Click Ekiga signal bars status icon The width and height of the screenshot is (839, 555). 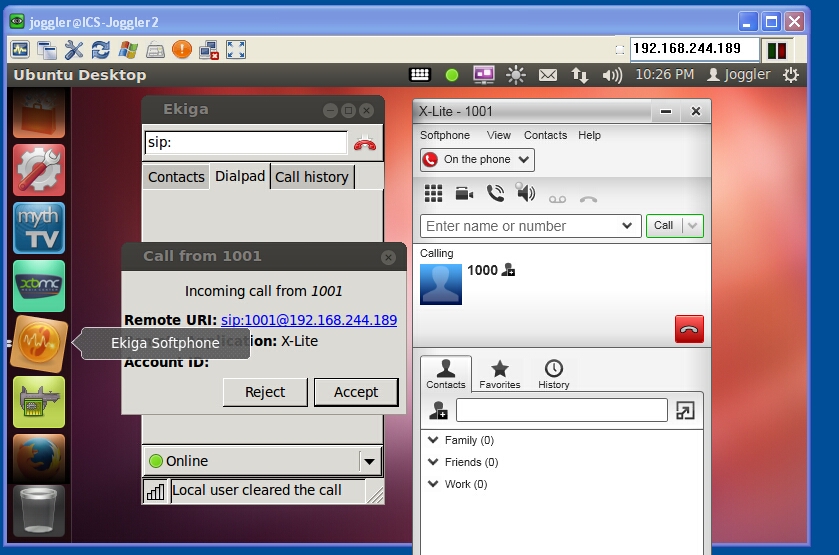coord(156,491)
